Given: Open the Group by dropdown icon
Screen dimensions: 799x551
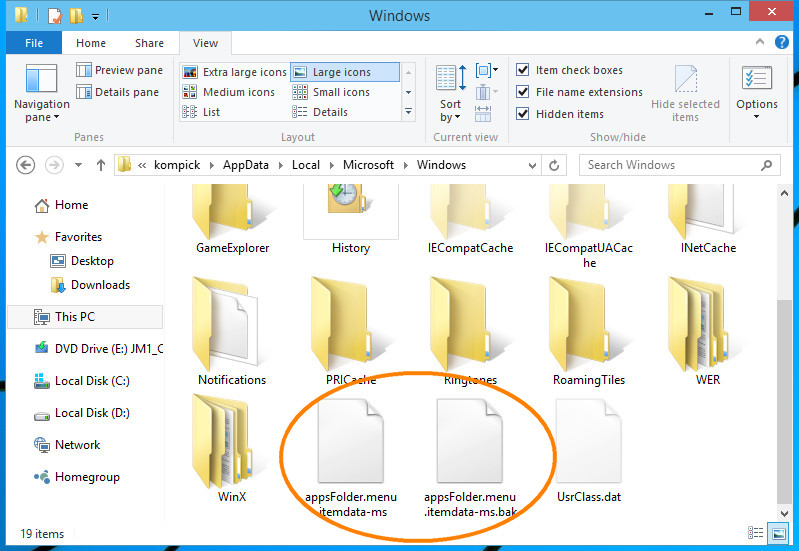Looking at the screenshot, I should pos(486,70).
